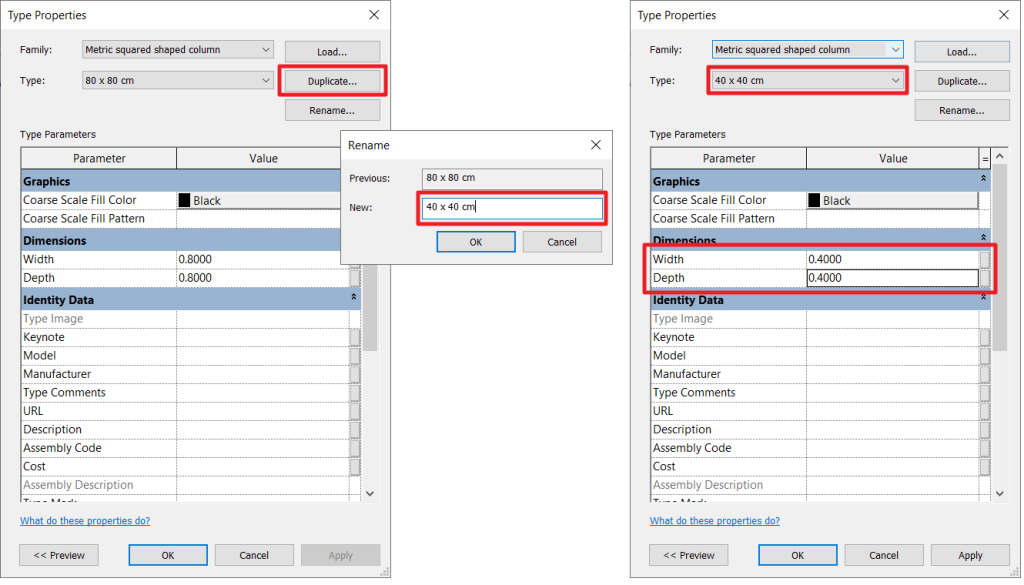Image resolution: width=1024 pixels, height=585 pixels.
Task: Click Apply in 40 x 40 cm dialog
Action: pyautogui.click(x=970, y=555)
